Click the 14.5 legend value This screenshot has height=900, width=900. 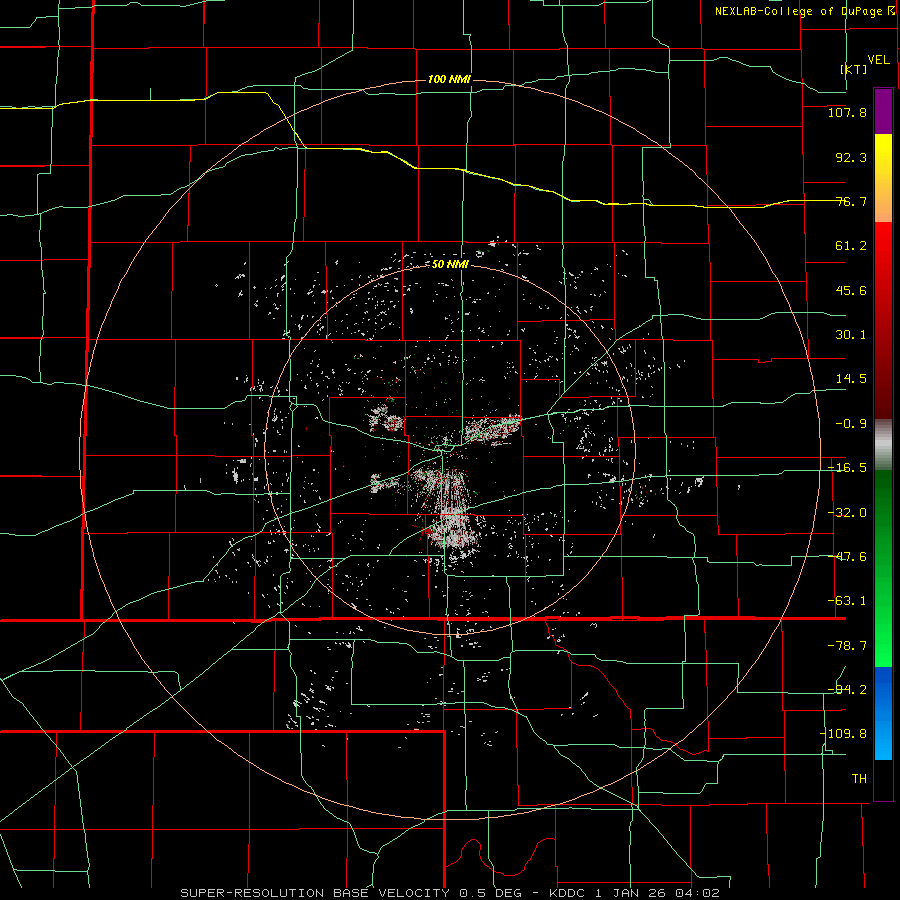coord(851,379)
